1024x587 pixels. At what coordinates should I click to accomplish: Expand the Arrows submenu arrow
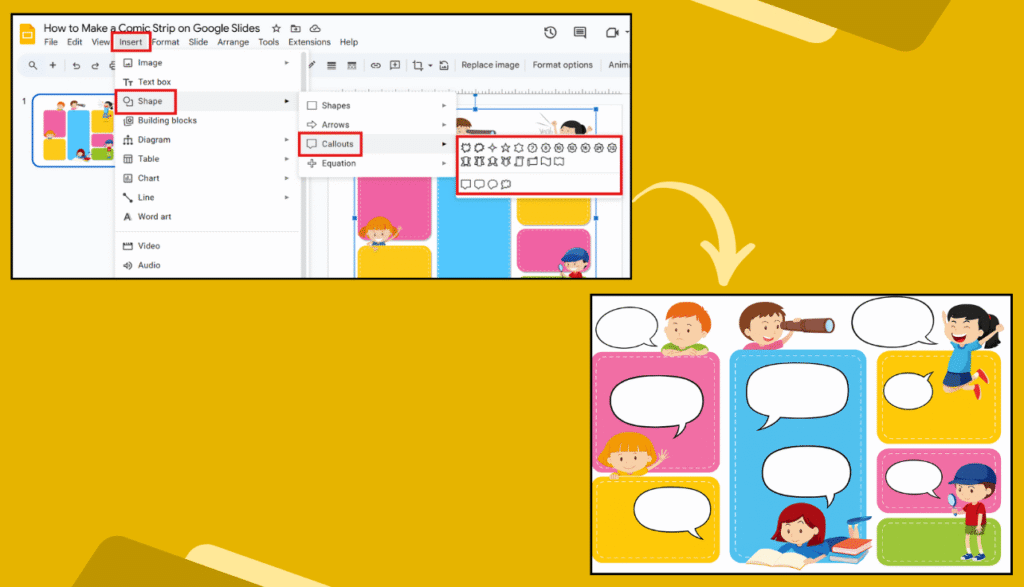click(444, 125)
